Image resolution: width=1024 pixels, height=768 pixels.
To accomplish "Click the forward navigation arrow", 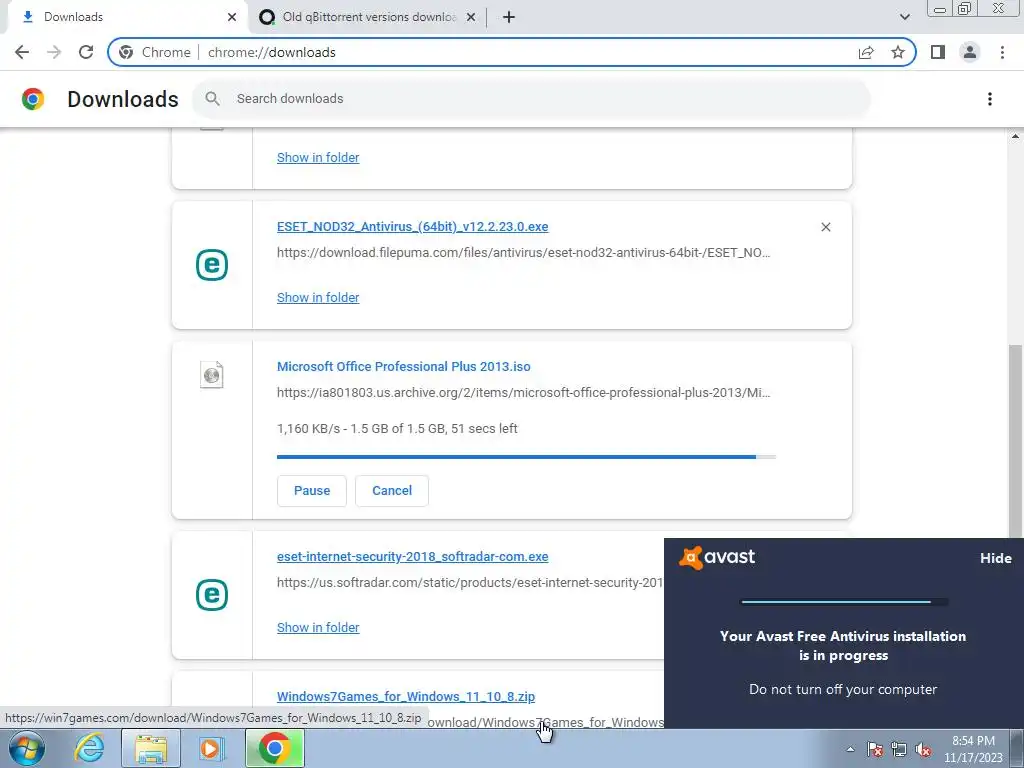I will pos(54,52).
